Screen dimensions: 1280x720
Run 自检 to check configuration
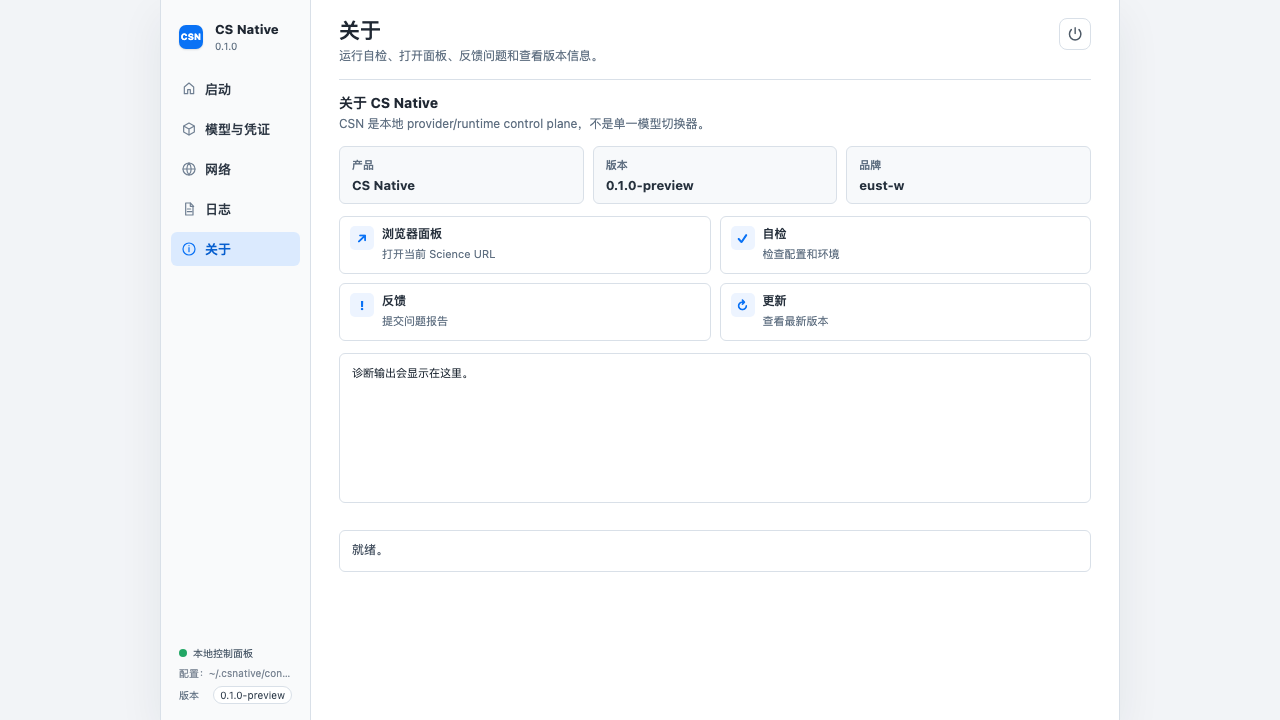905,245
